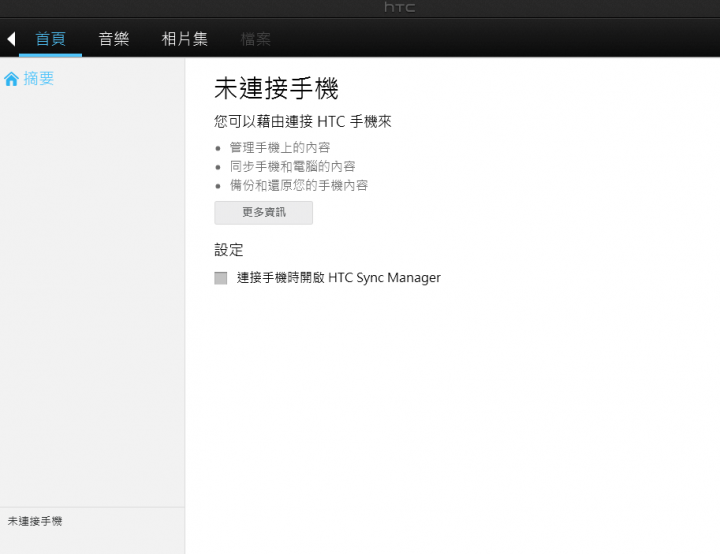Select the 首頁 tab
720x554 pixels.
pos(51,39)
